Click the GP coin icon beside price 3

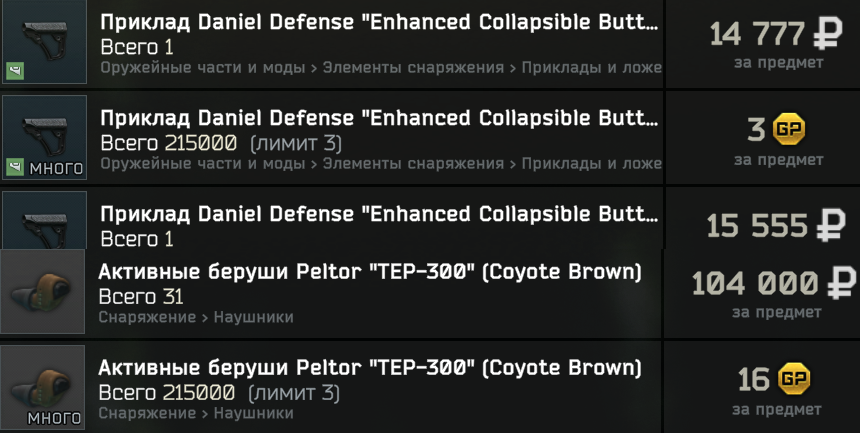tap(789, 129)
